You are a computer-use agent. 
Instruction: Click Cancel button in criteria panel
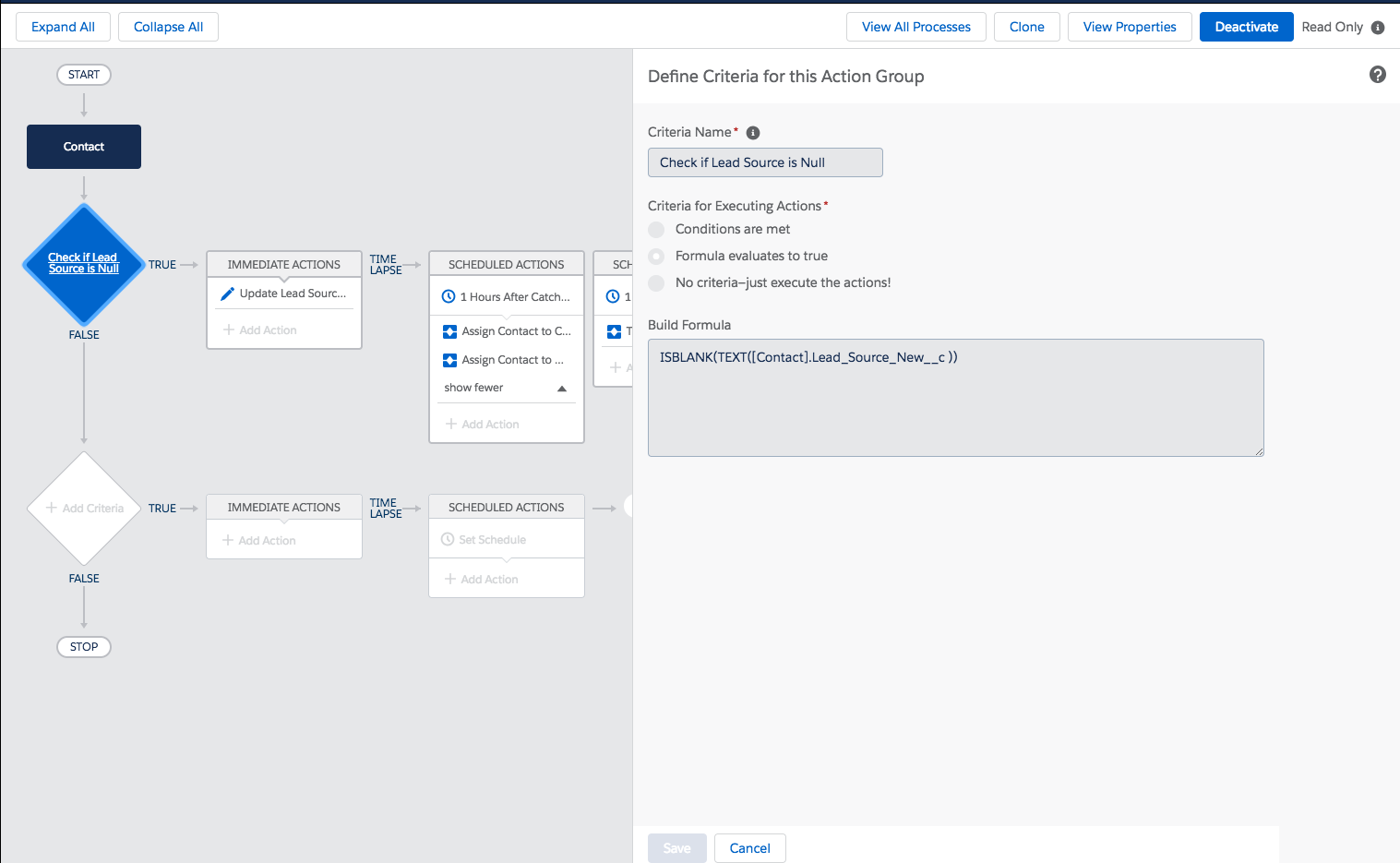(x=749, y=848)
